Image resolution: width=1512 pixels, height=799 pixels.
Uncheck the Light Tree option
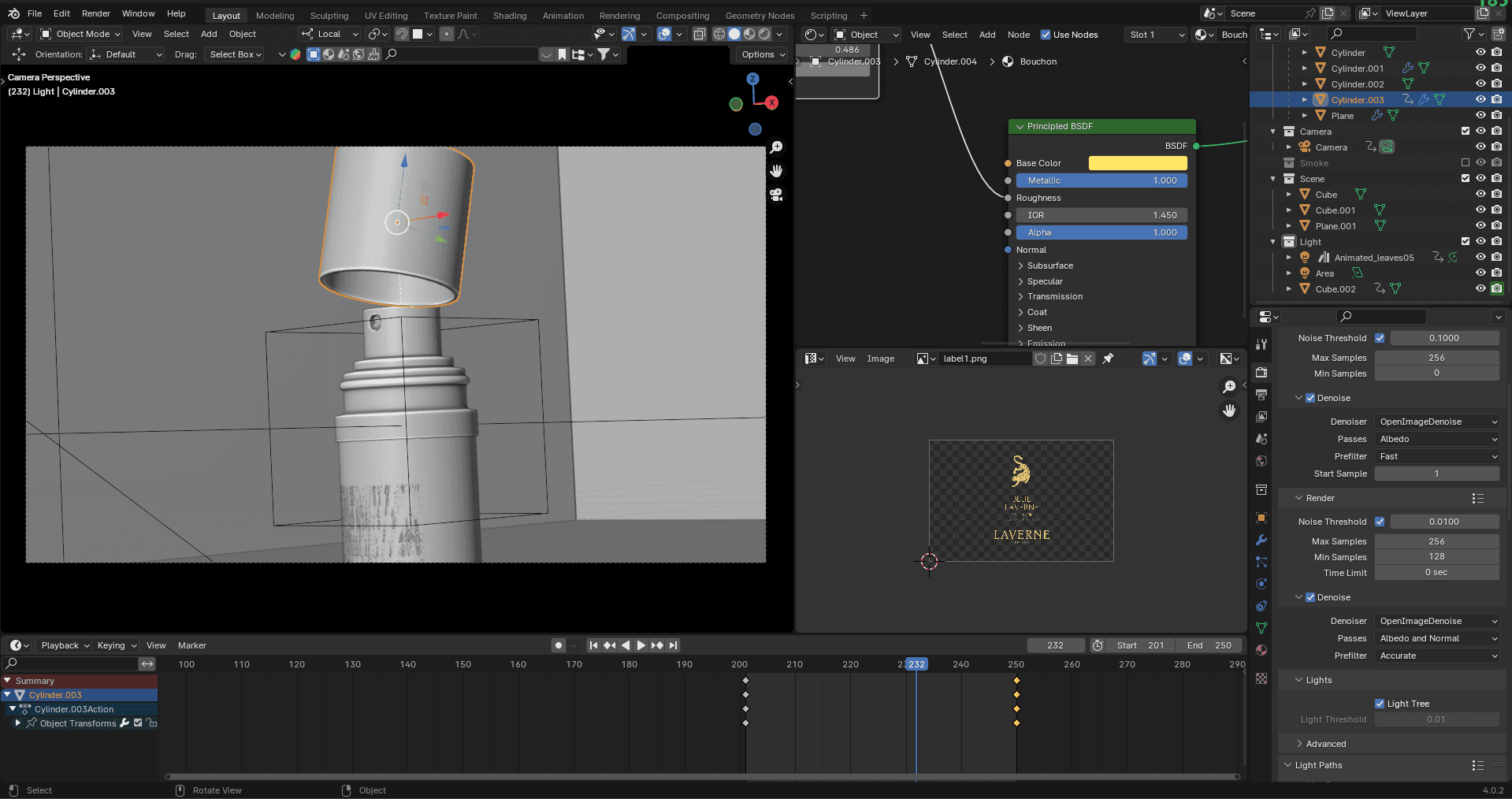click(x=1380, y=704)
